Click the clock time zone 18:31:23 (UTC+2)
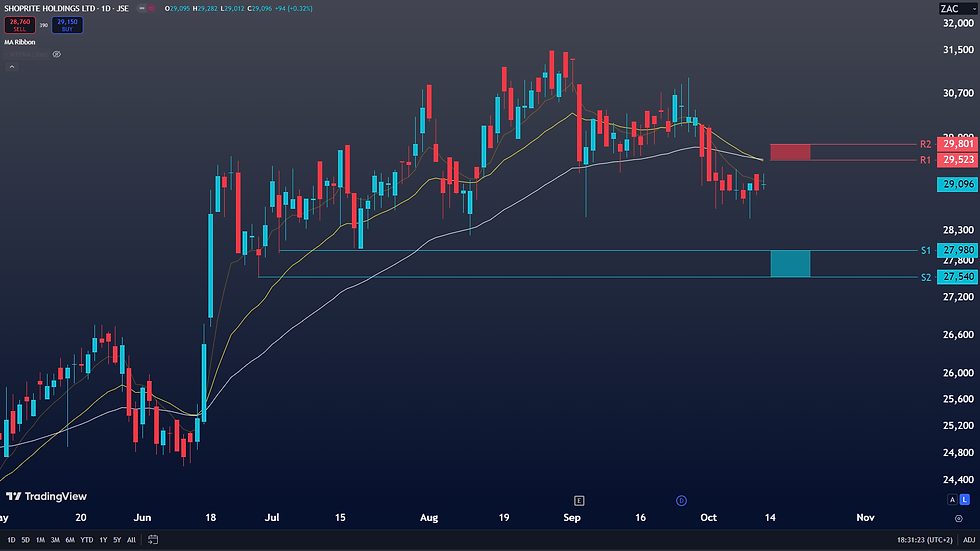Viewport: 980px width, 551px height. pos(924,540)
